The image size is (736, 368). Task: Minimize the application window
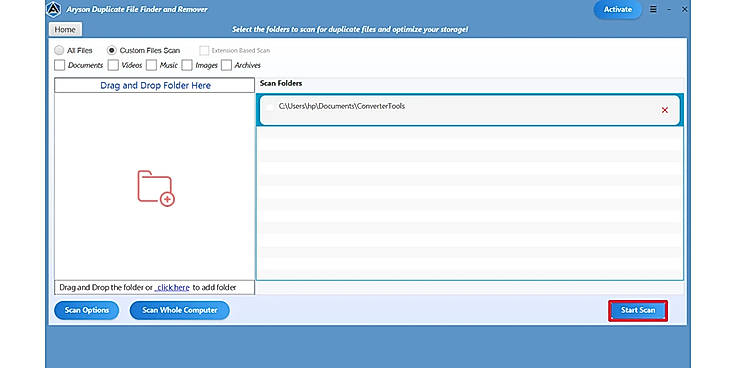point(669,9)
